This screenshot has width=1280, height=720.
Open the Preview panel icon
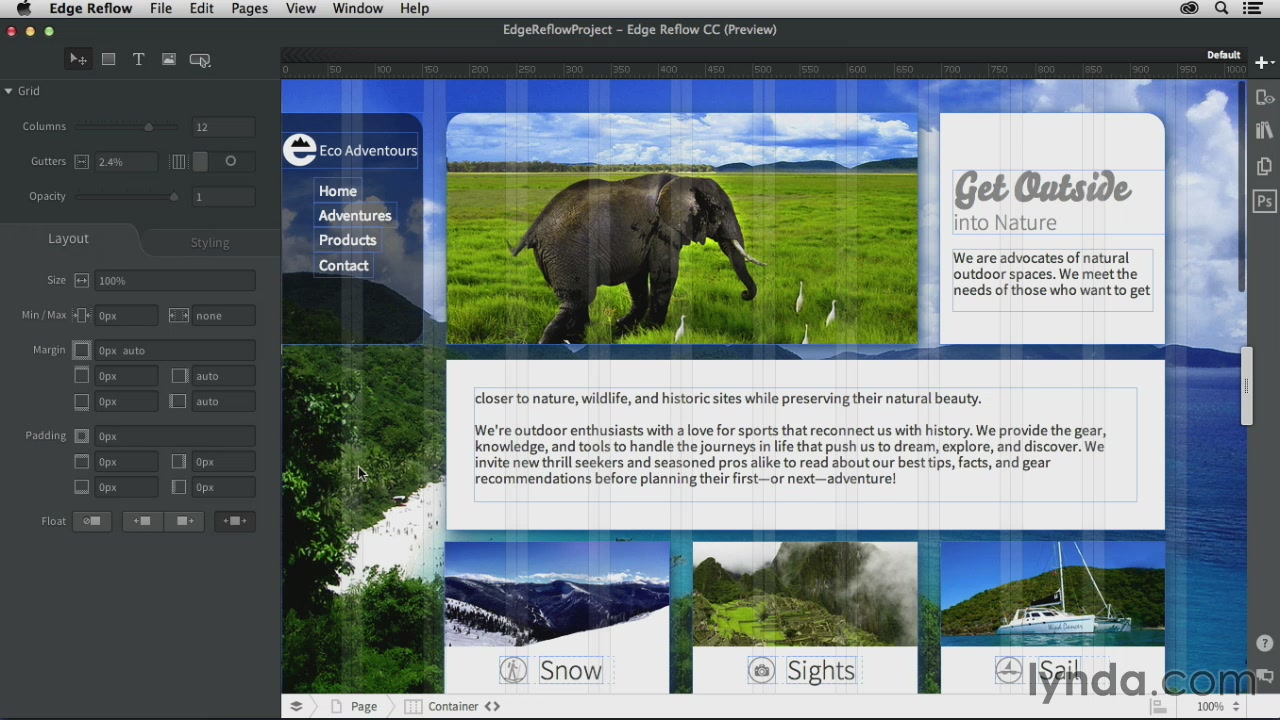(x=1264, y=97)
